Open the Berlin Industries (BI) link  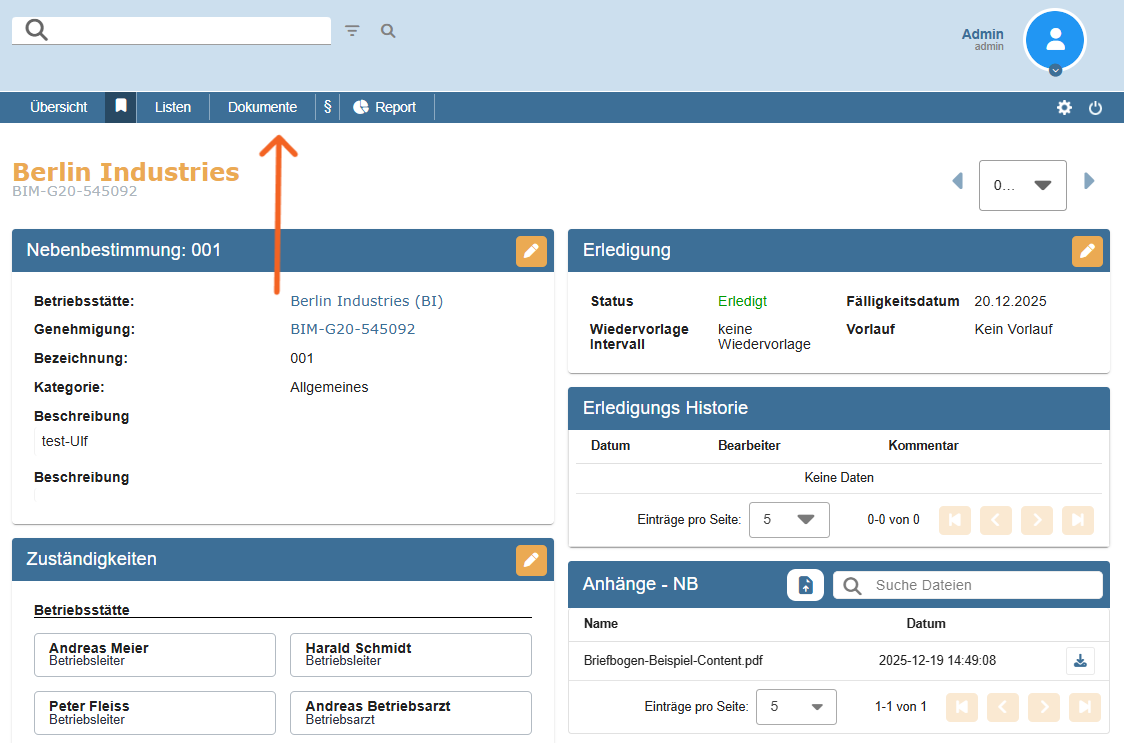coord(366,301)
